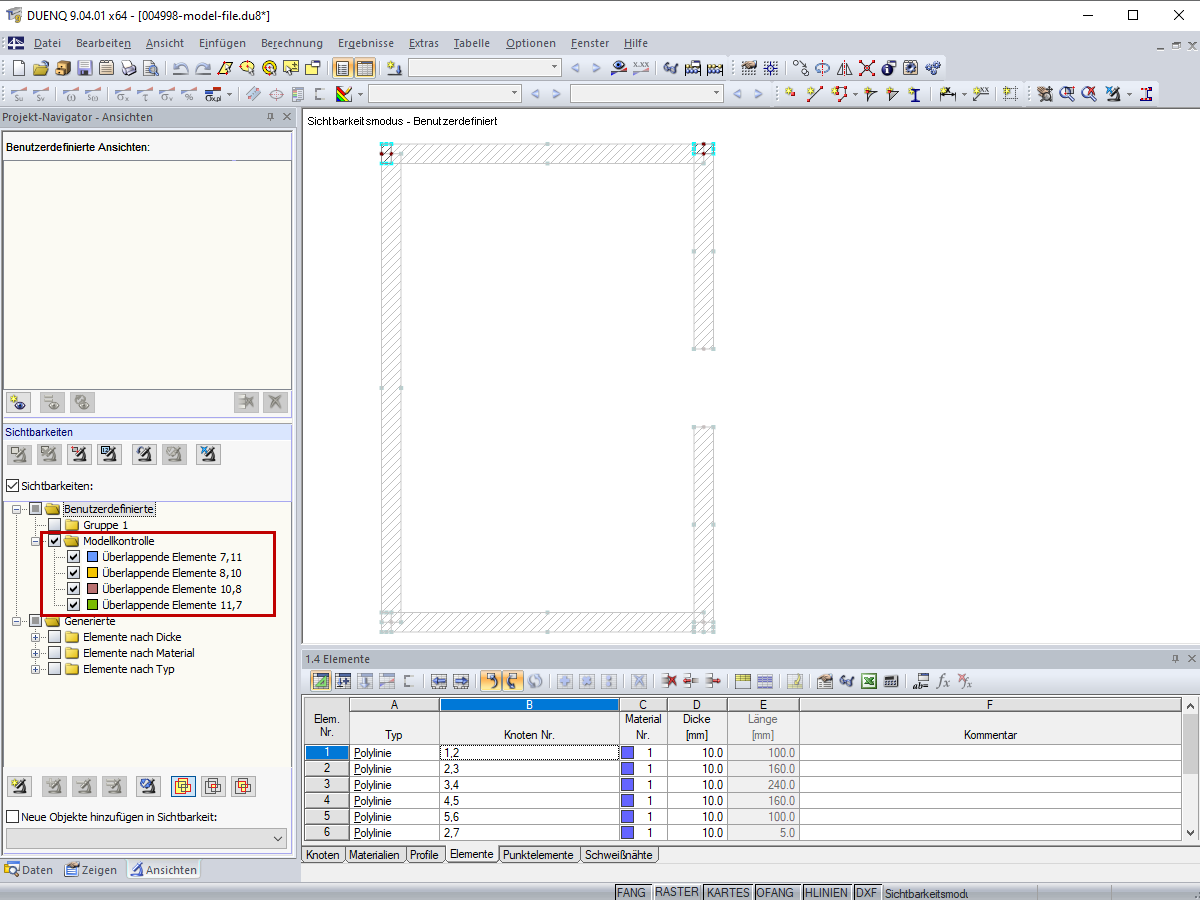Open the color scale results icon
Image resolution: width=1200 pixels, height=900 pixels.
point(343,94)
